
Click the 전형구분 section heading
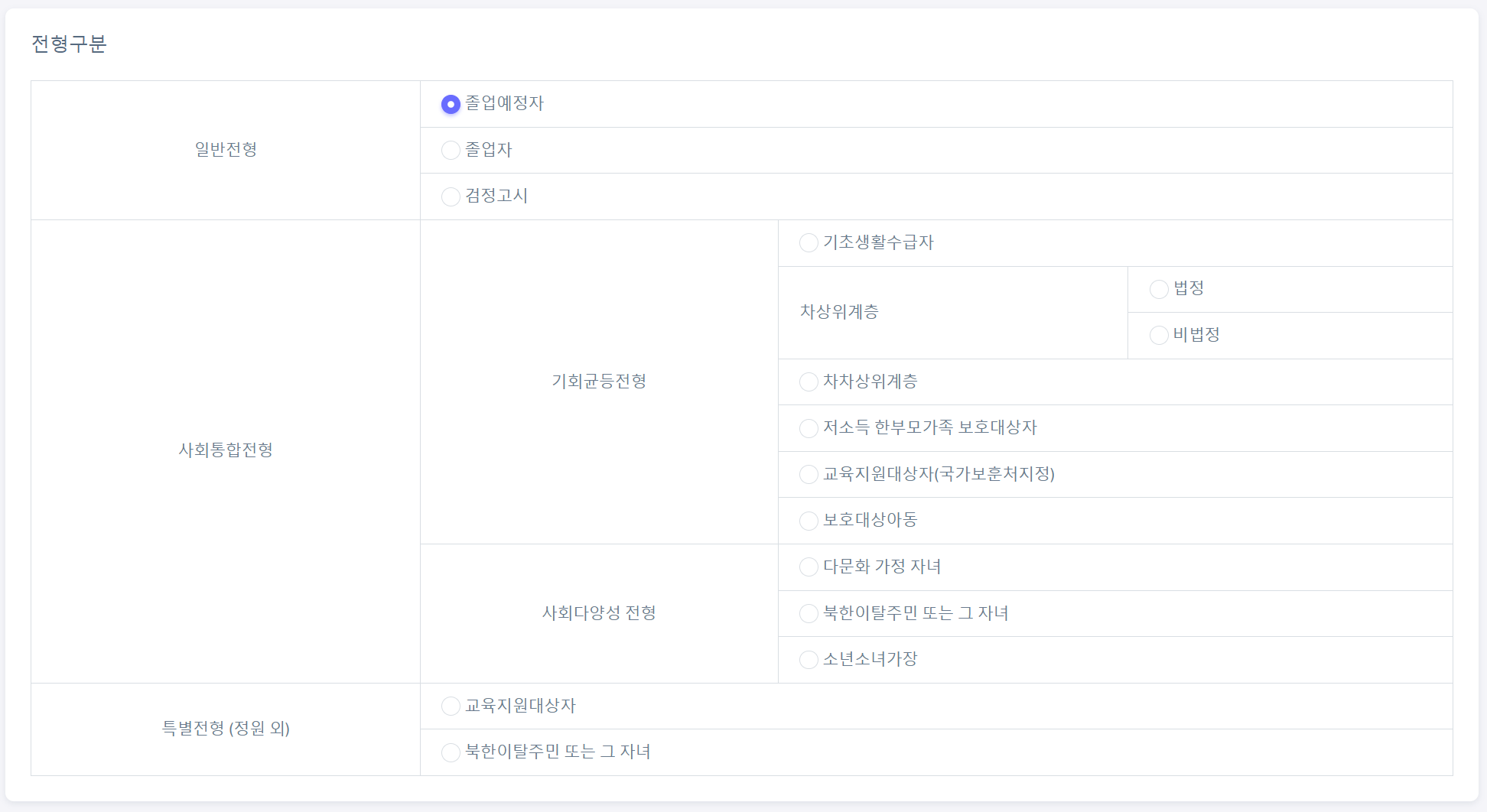[69, 44]
